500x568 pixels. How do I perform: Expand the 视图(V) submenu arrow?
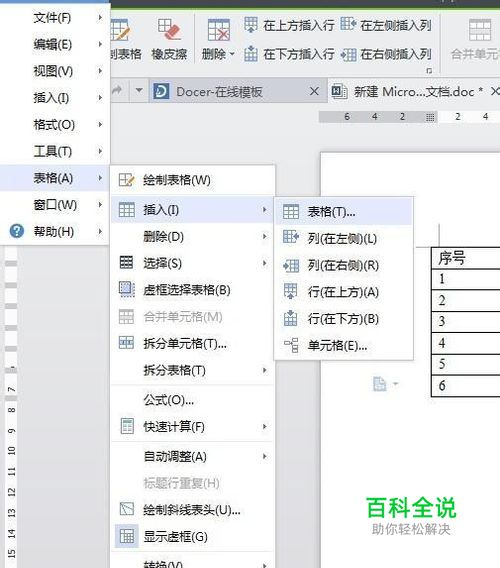[100, 71]
